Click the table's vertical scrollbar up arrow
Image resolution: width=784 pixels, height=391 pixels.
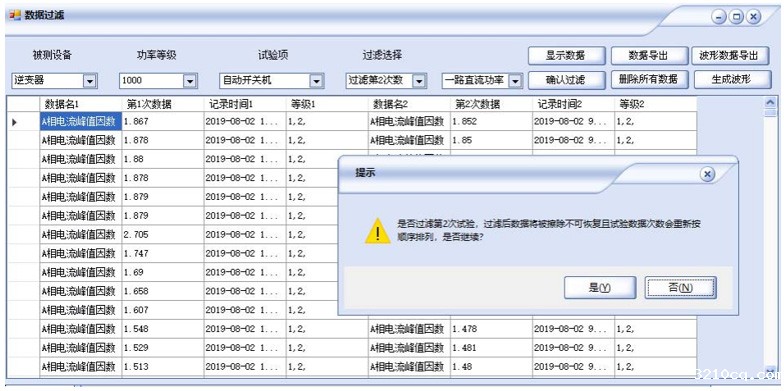770,102
